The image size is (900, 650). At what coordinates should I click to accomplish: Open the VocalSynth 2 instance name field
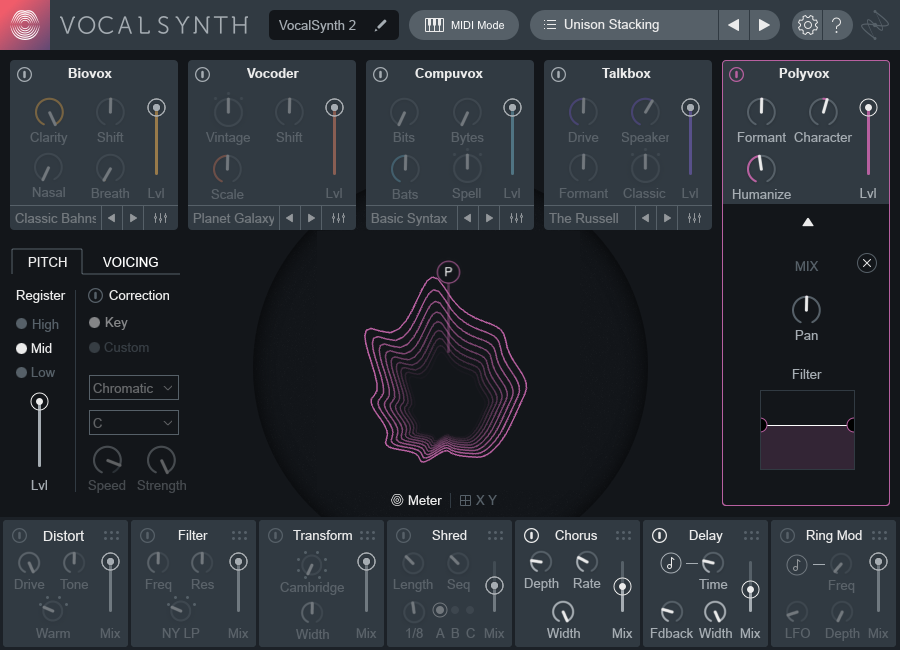point(333,25)
